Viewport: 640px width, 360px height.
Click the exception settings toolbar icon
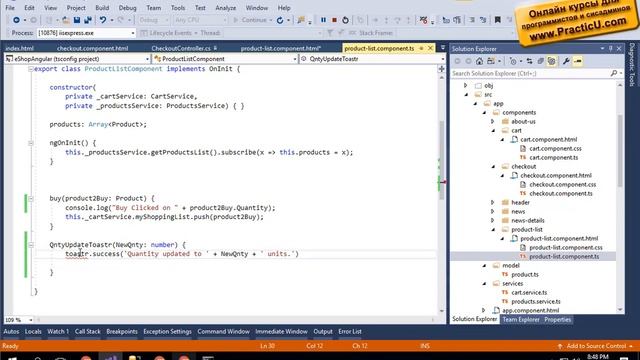[423, 20]
